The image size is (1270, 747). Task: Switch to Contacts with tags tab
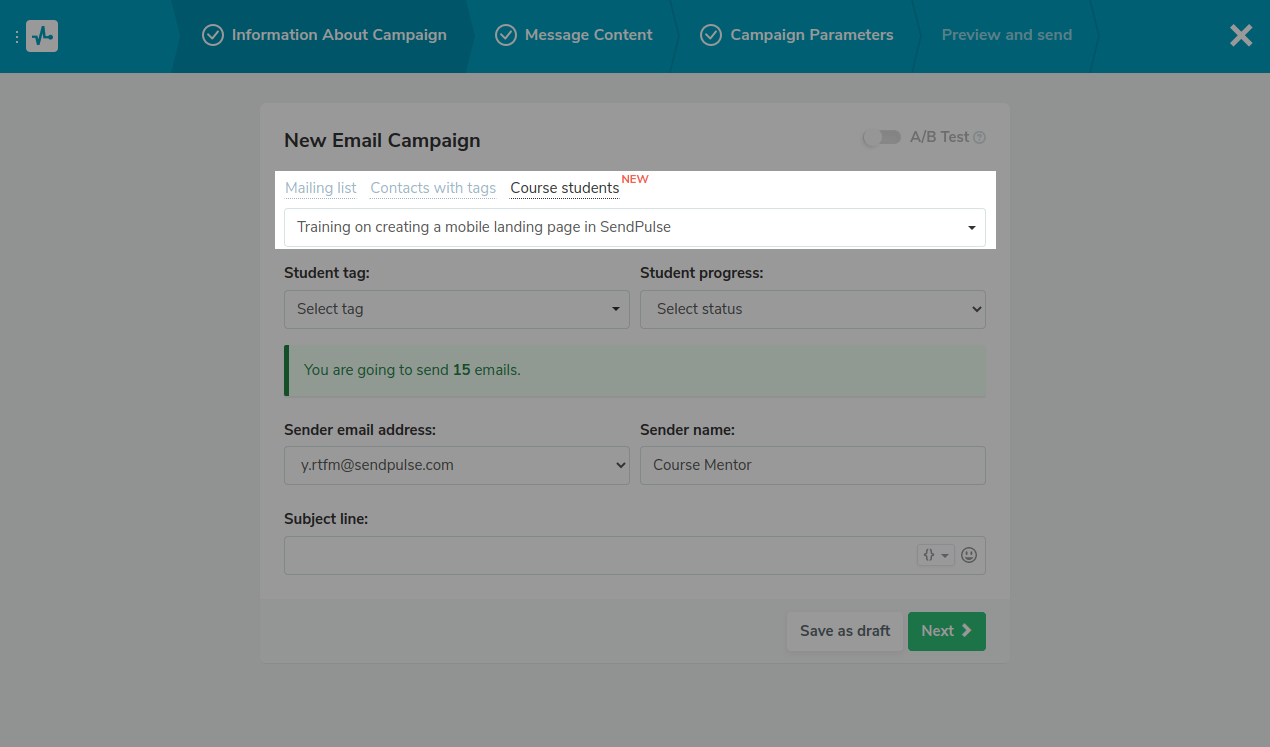[x=433, y=188]
